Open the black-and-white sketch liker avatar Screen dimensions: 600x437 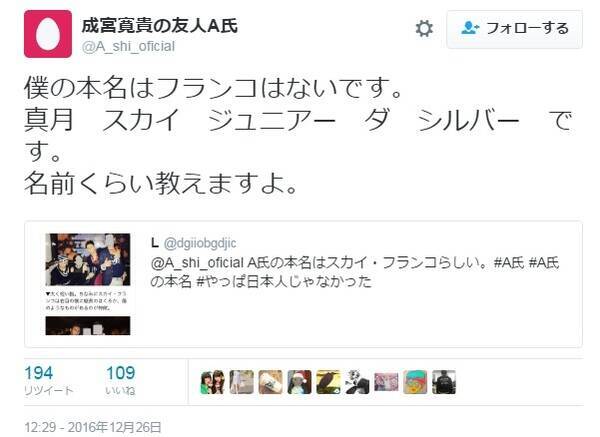coord(357,382)
